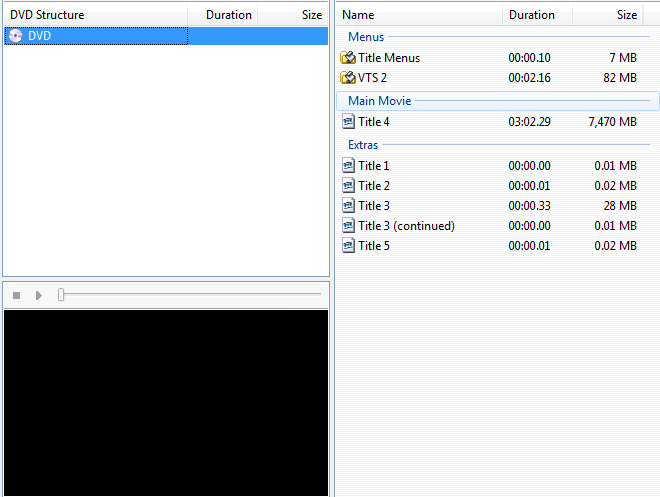Click the 82 MB size value
Screen dimensions: 660x497
point(620,77)
